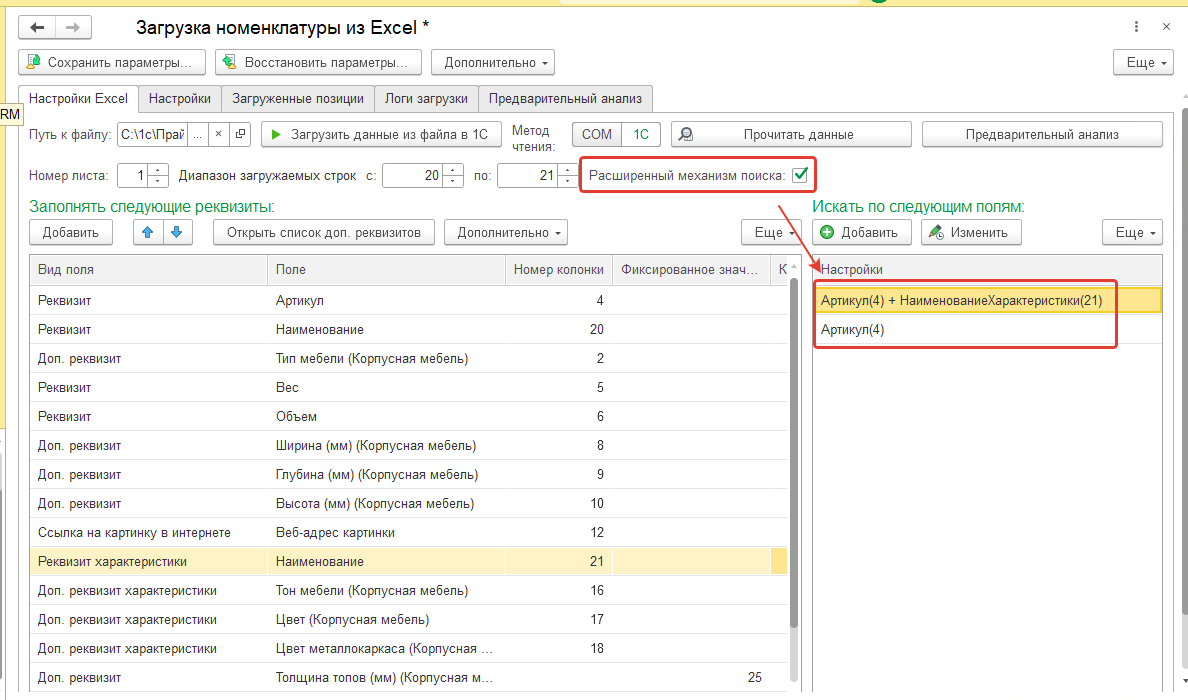The width and height of the screenshot is (1188, 700).
Task: Open Логи загрузки tab
Action: pyautogui.click(x=426, y=98)
